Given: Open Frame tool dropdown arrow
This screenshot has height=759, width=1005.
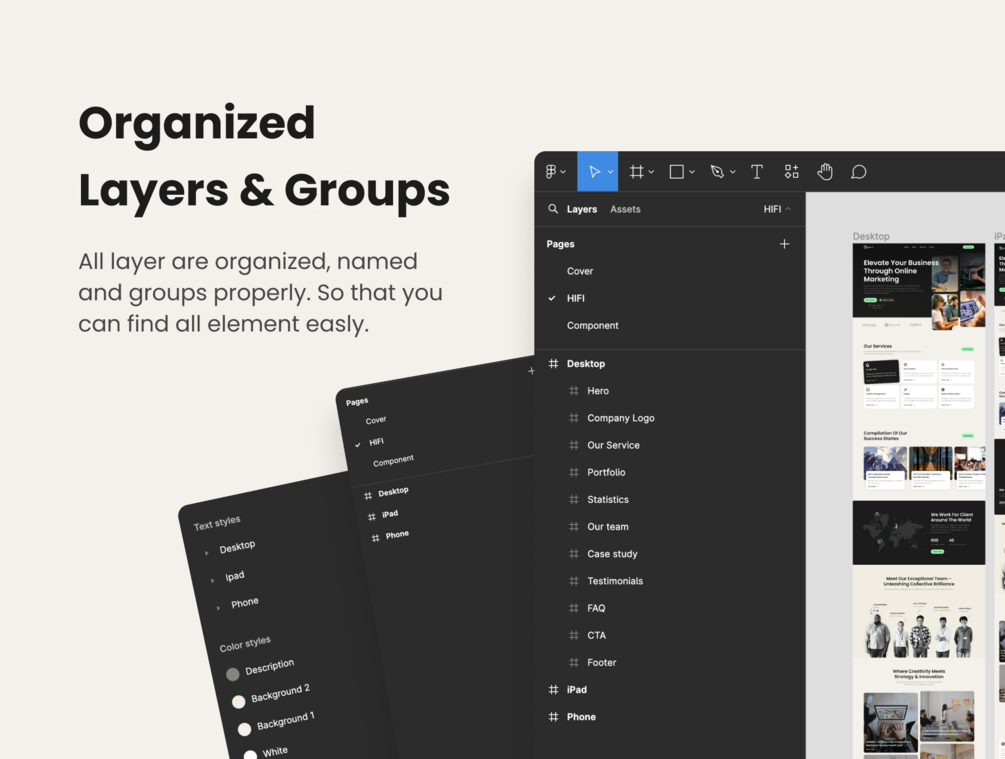Looking at the screenshot, I should click(651, 172).
